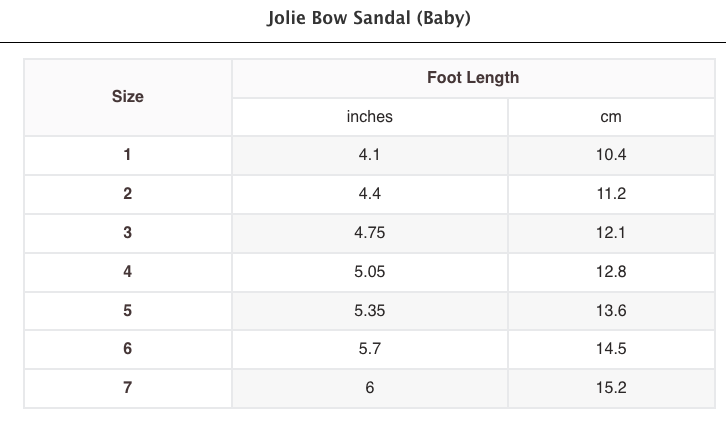Click the 4.1 inches cell

(369, 155)
